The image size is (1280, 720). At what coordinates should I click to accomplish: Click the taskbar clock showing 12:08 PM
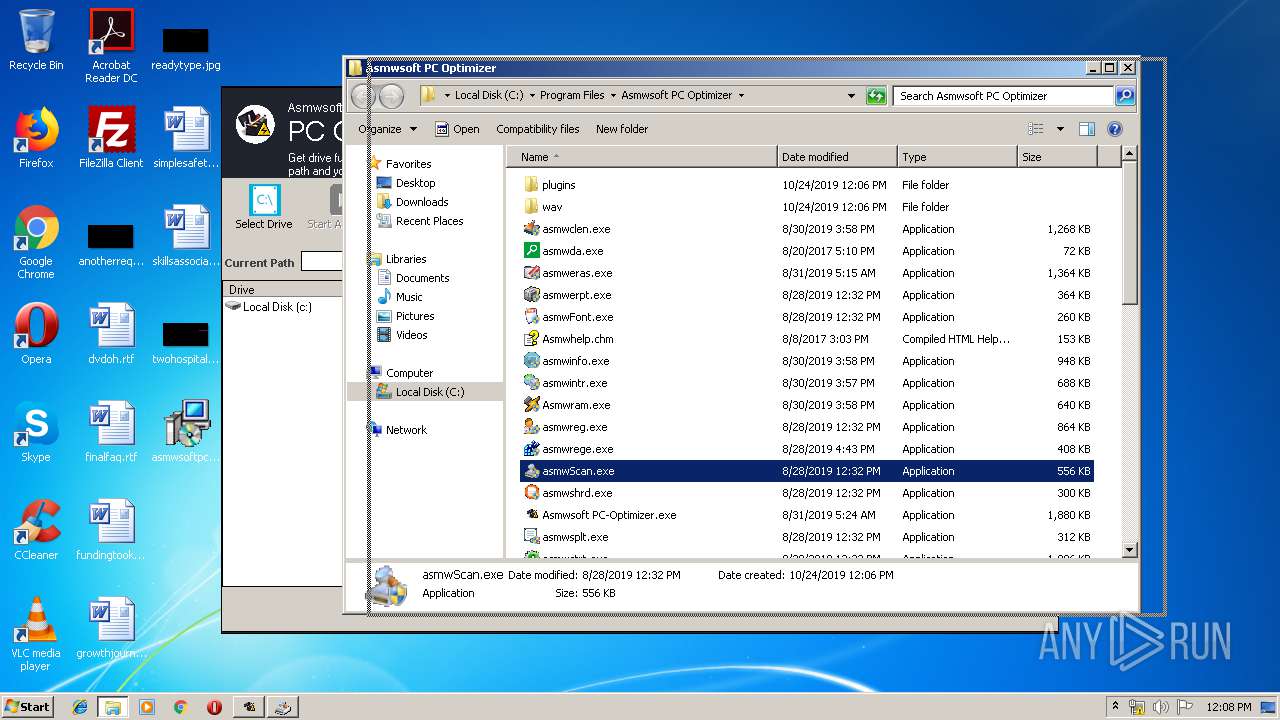point(1230,707)
